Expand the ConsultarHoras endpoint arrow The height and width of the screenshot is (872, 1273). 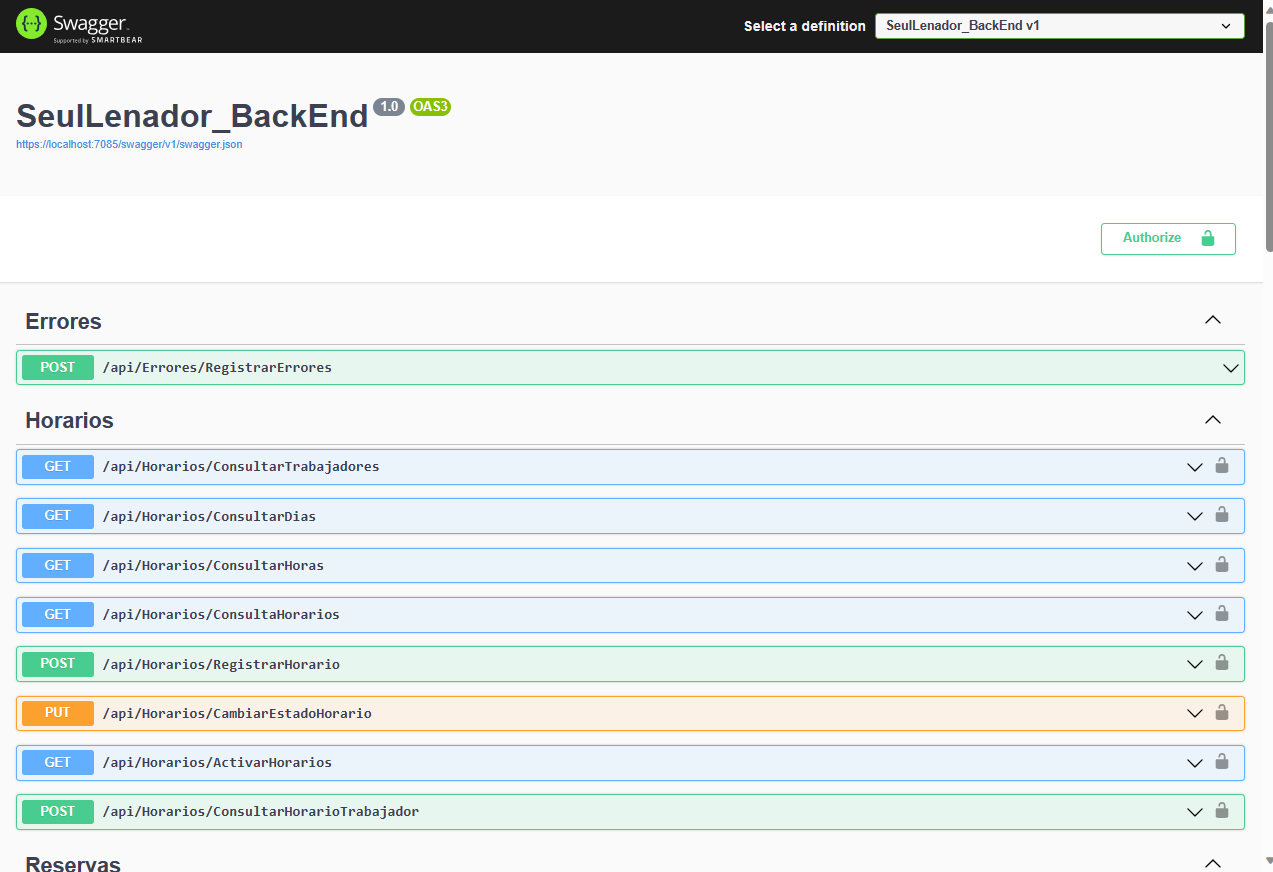(x=1195, y=566)
